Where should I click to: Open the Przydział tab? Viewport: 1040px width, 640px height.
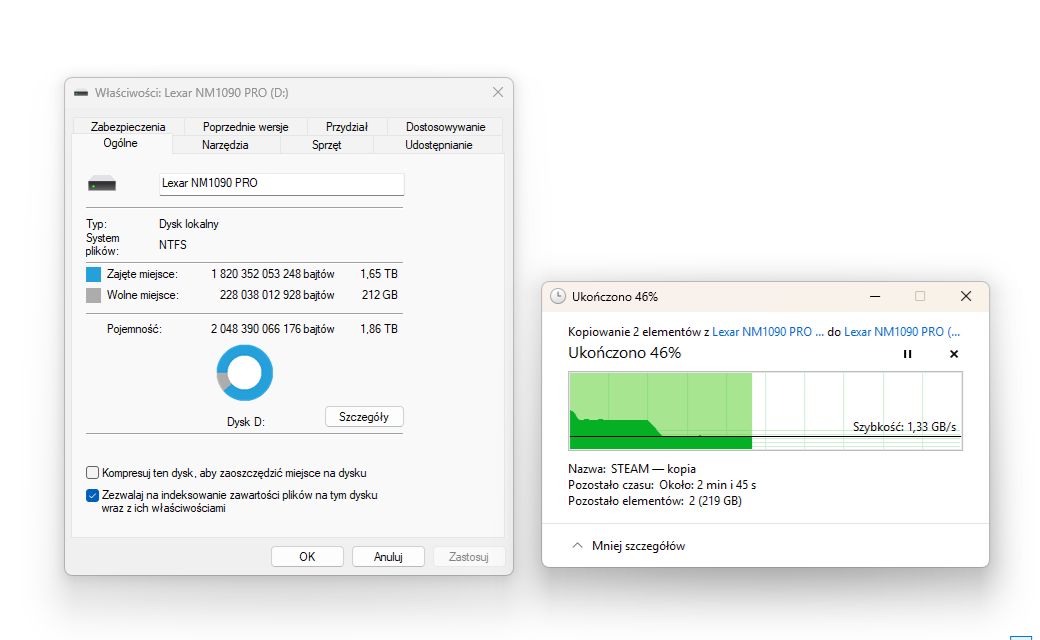click(347, 127)
